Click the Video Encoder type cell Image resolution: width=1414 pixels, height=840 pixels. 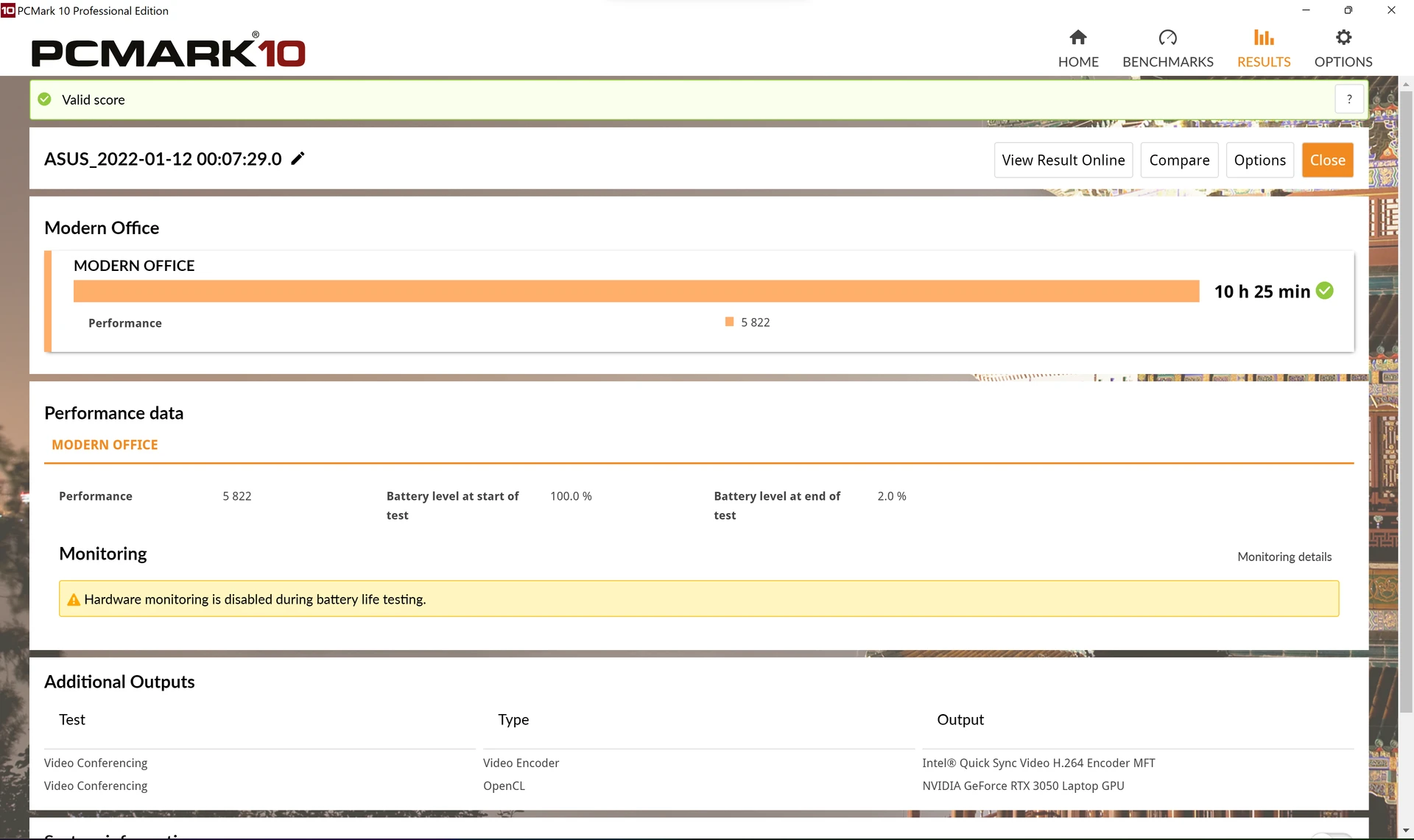coord(521,763)
